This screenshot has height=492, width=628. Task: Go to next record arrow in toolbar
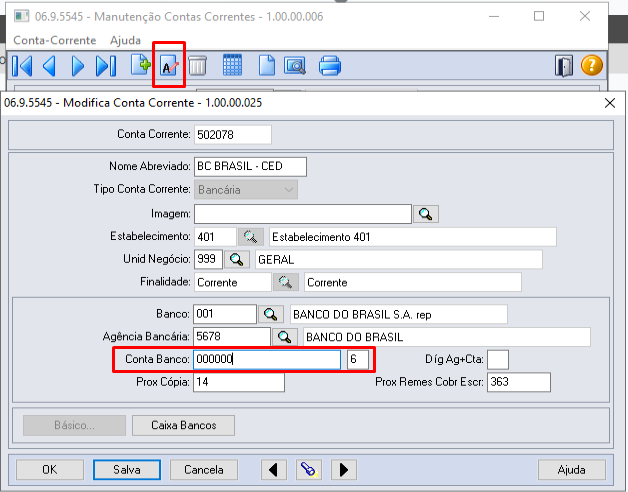point(77,66)
